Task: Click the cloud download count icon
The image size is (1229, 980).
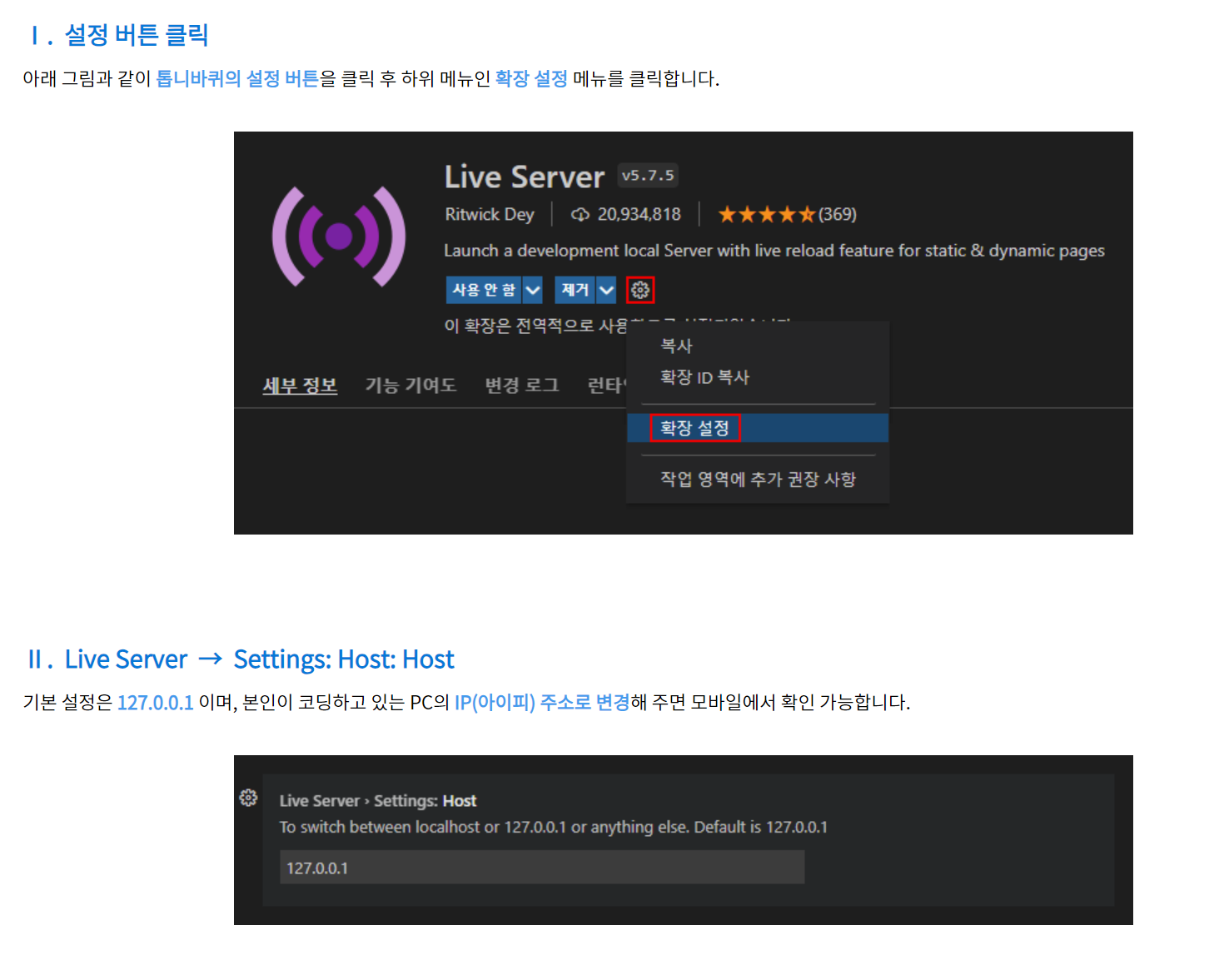Action: (580, 215)
